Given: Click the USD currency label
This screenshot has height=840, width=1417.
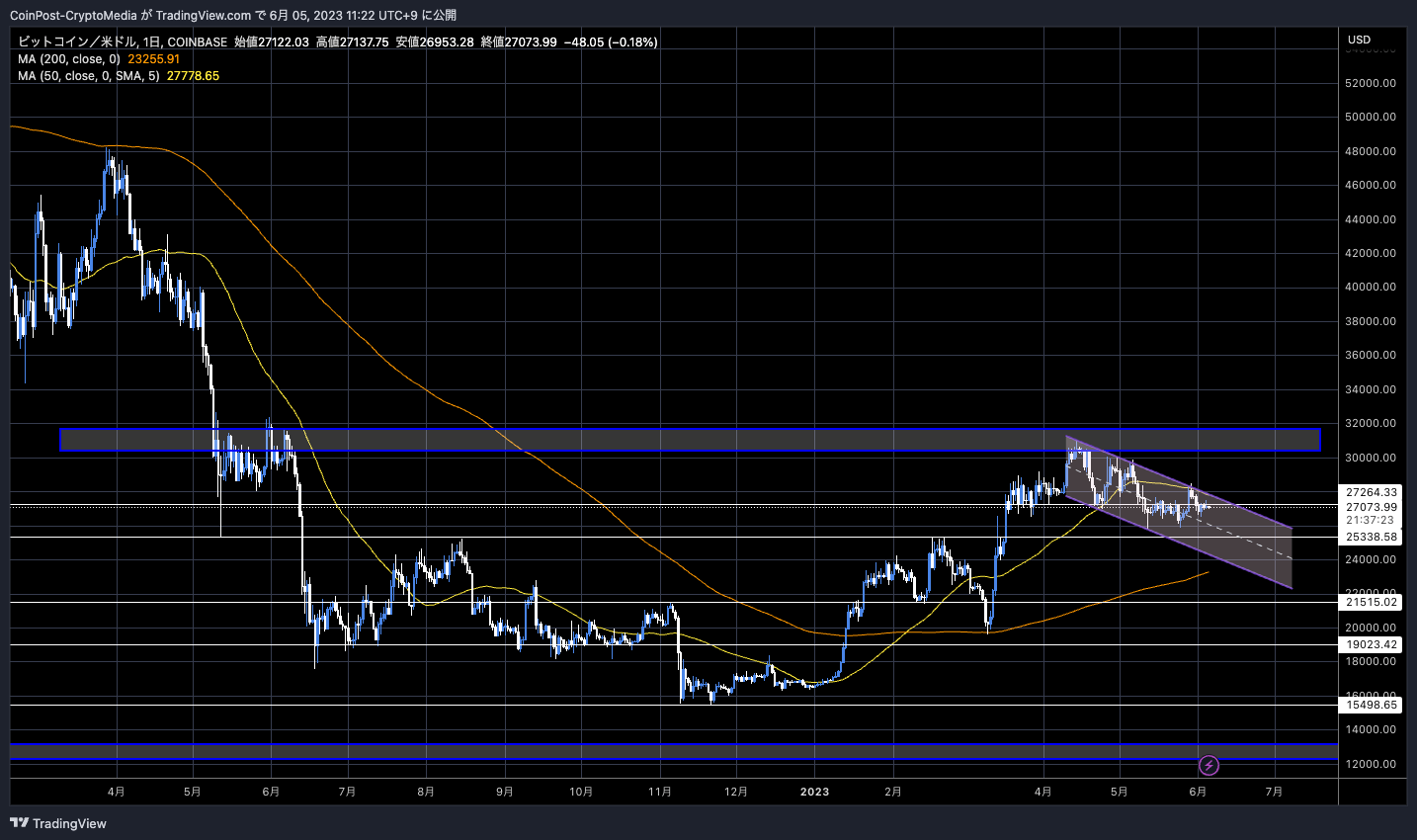Looking at the screenshot, I should [x=1360, y=40].
